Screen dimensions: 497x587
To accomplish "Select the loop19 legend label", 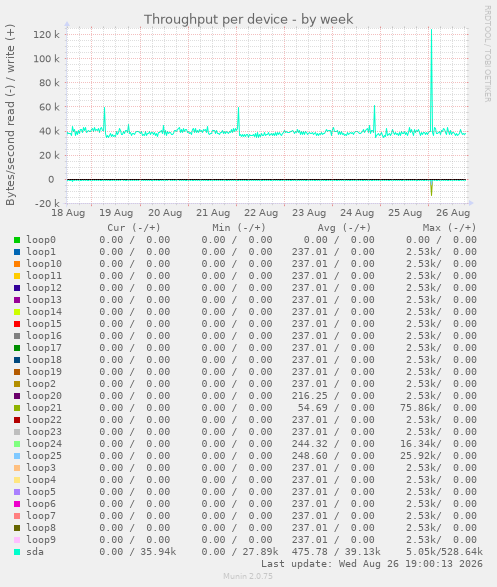I will point(44,372).
